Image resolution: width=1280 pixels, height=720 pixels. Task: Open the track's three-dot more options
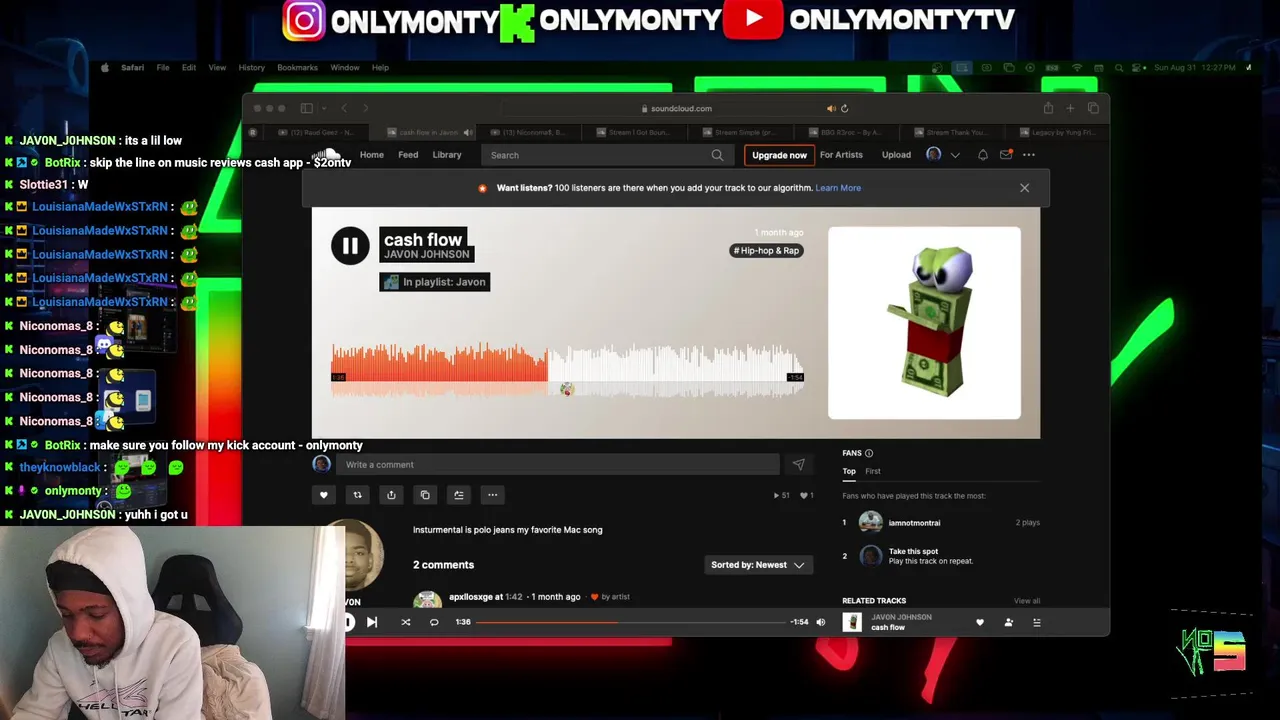pos(492,495)
